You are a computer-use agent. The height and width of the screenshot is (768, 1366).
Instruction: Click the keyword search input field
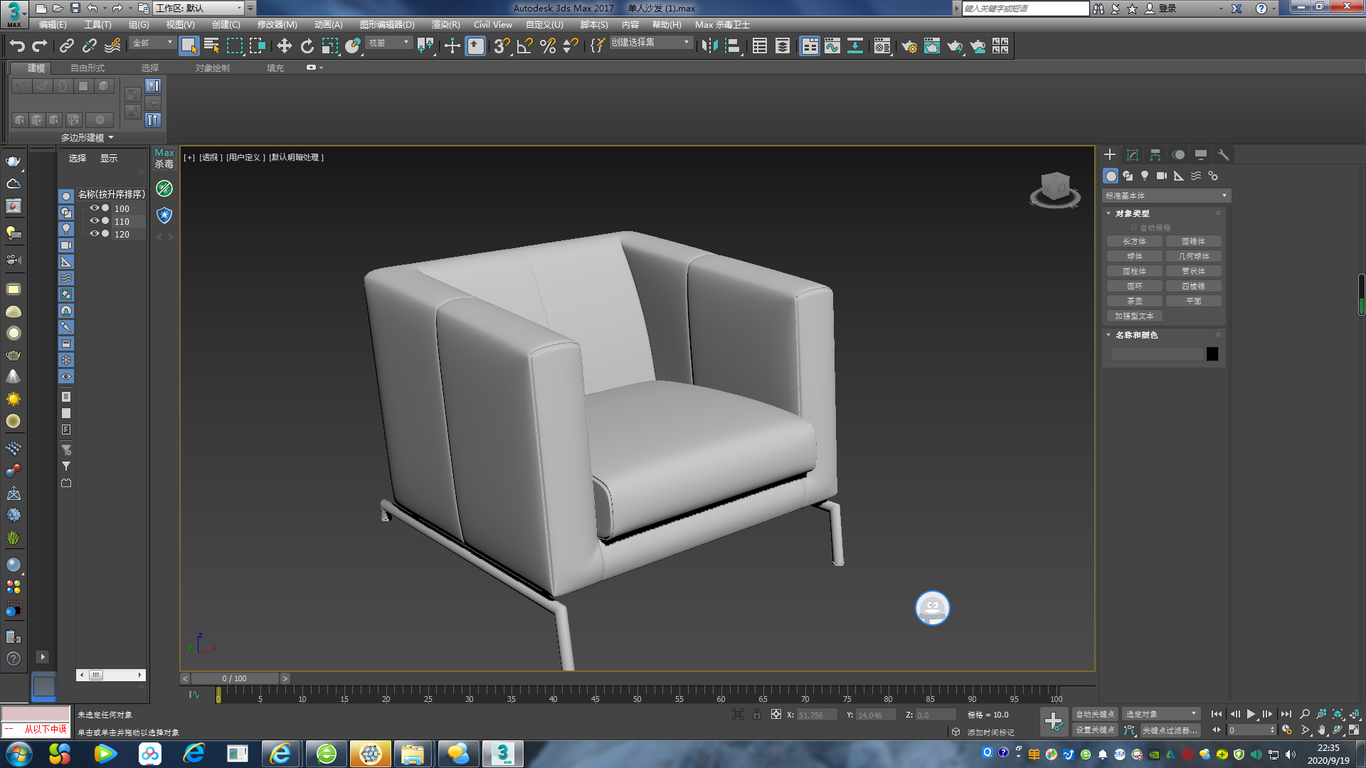[x=1026, y=8]
